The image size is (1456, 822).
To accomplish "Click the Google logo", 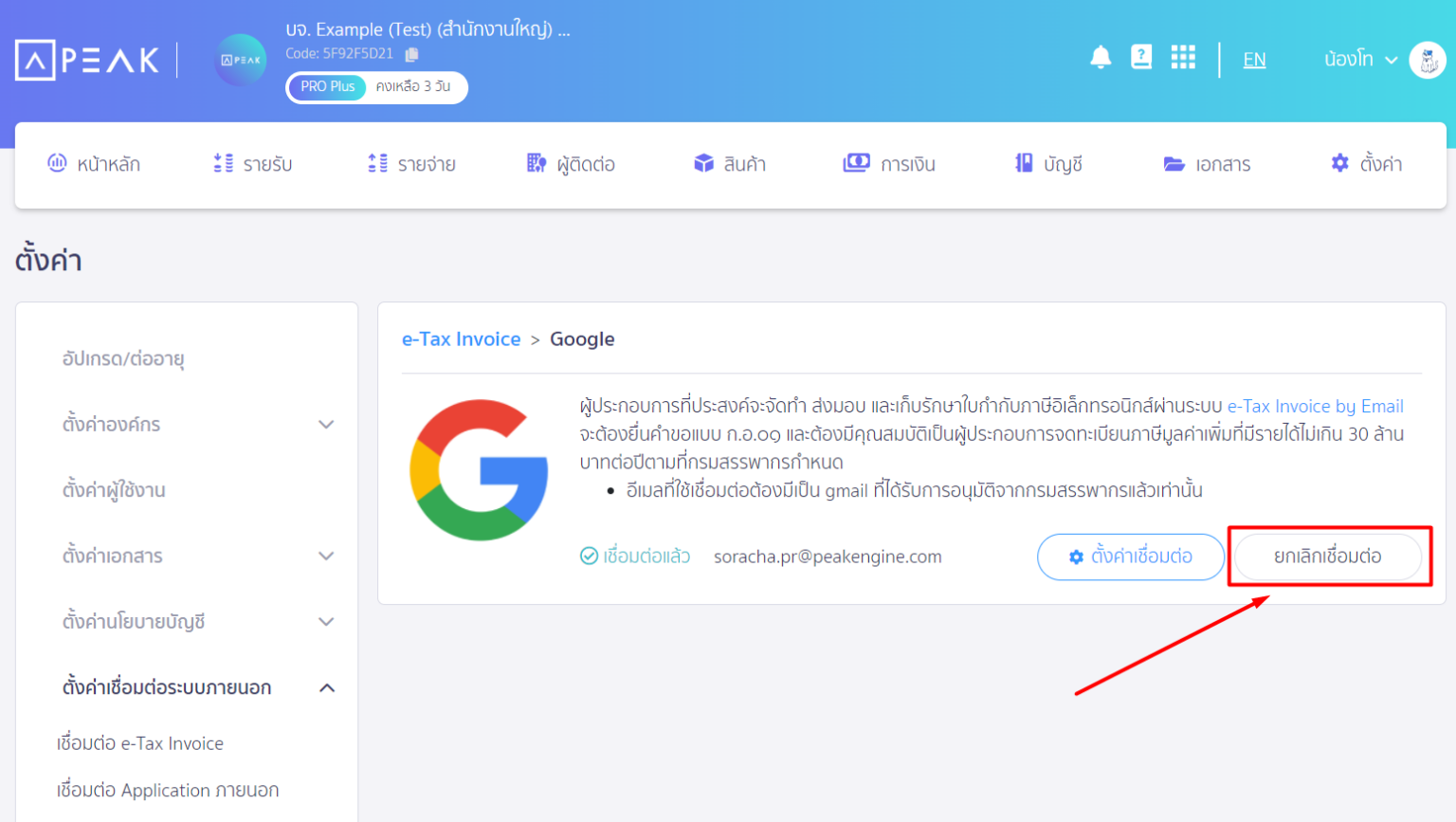I will pos(480,468).
